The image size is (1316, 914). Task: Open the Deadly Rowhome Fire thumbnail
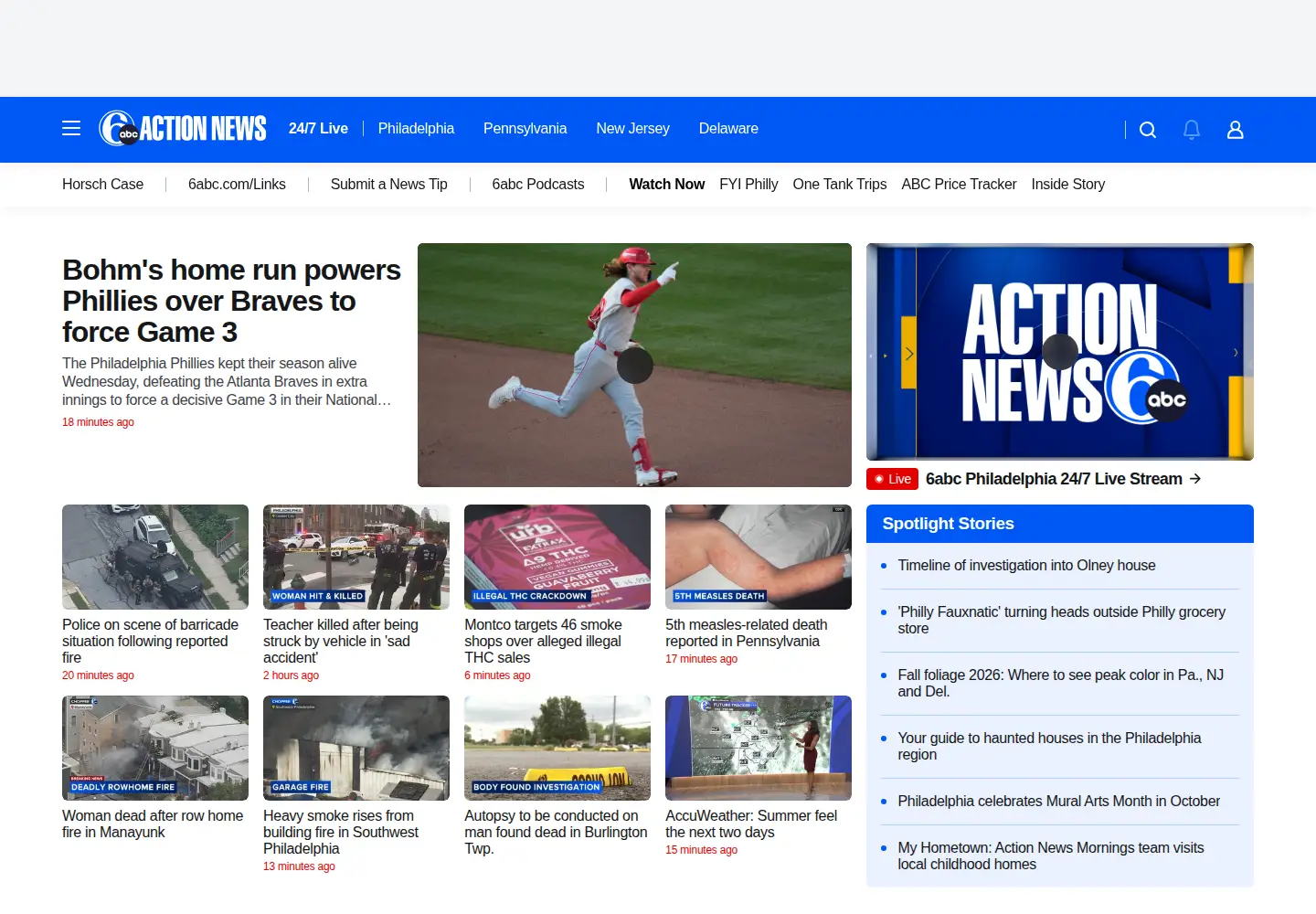[155, 748]
